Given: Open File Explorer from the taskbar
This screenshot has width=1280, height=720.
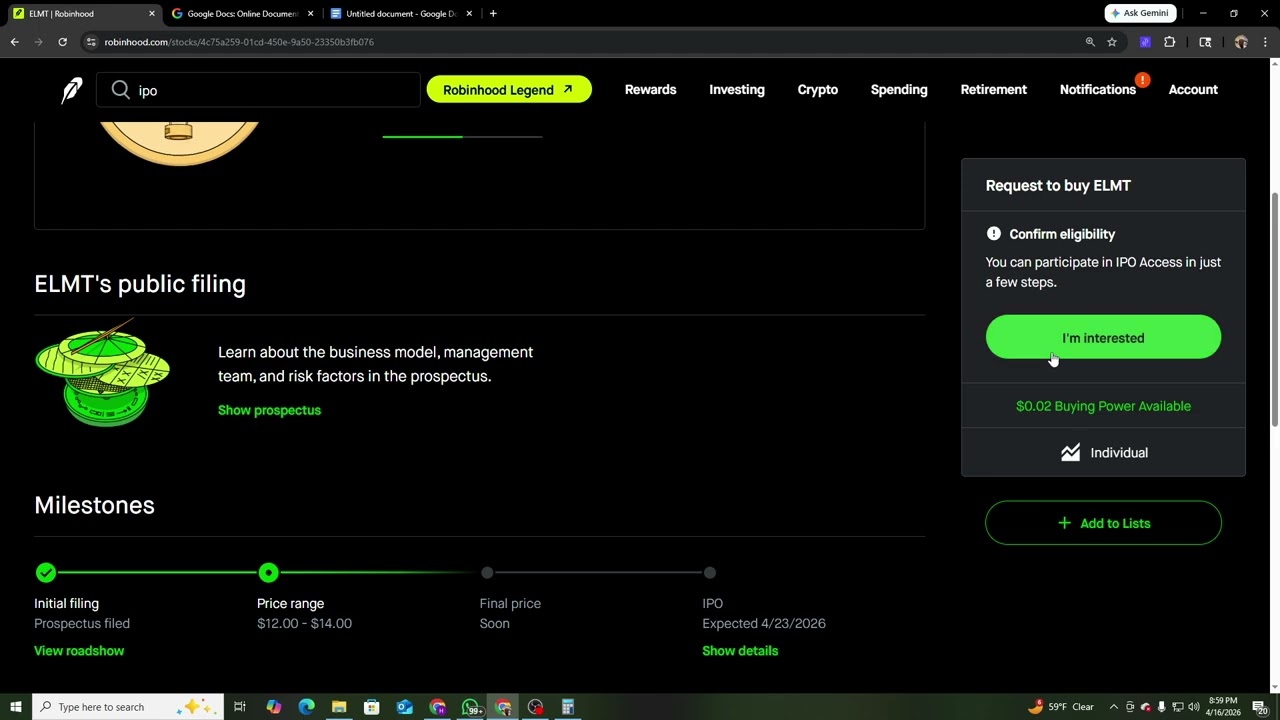Looking at the screenshot, I should 339,707.
